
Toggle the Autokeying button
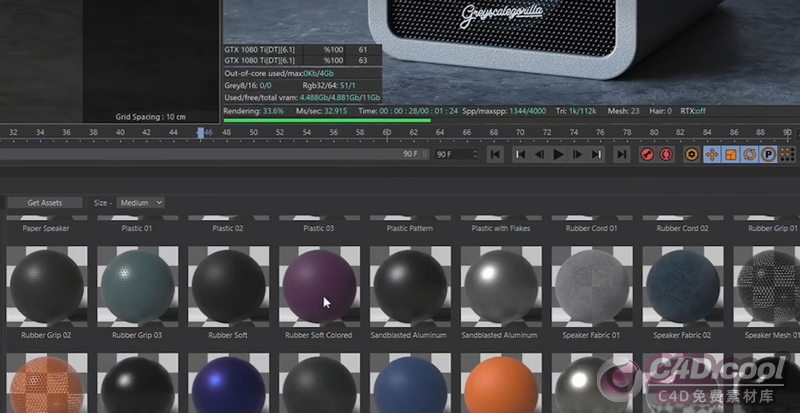(x=666, y=154)
